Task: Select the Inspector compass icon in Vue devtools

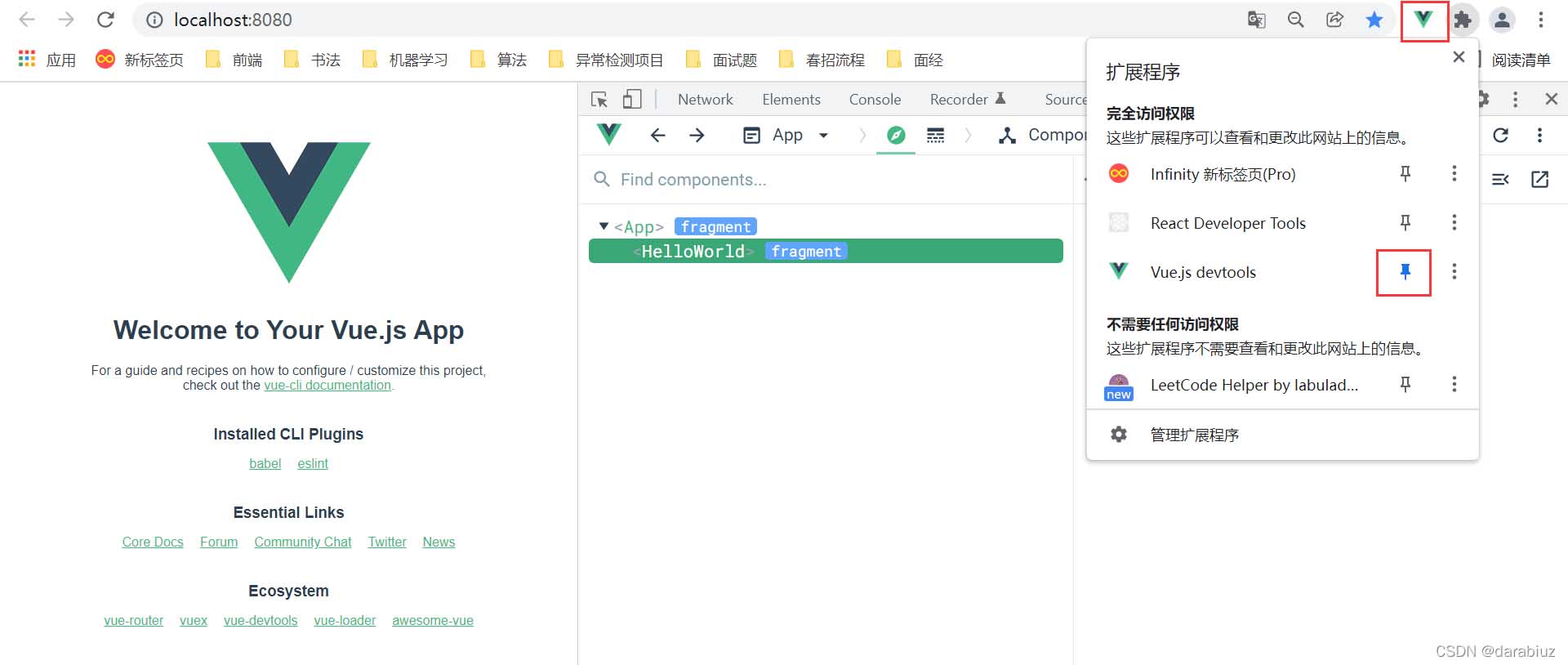Action: (896, 135)
